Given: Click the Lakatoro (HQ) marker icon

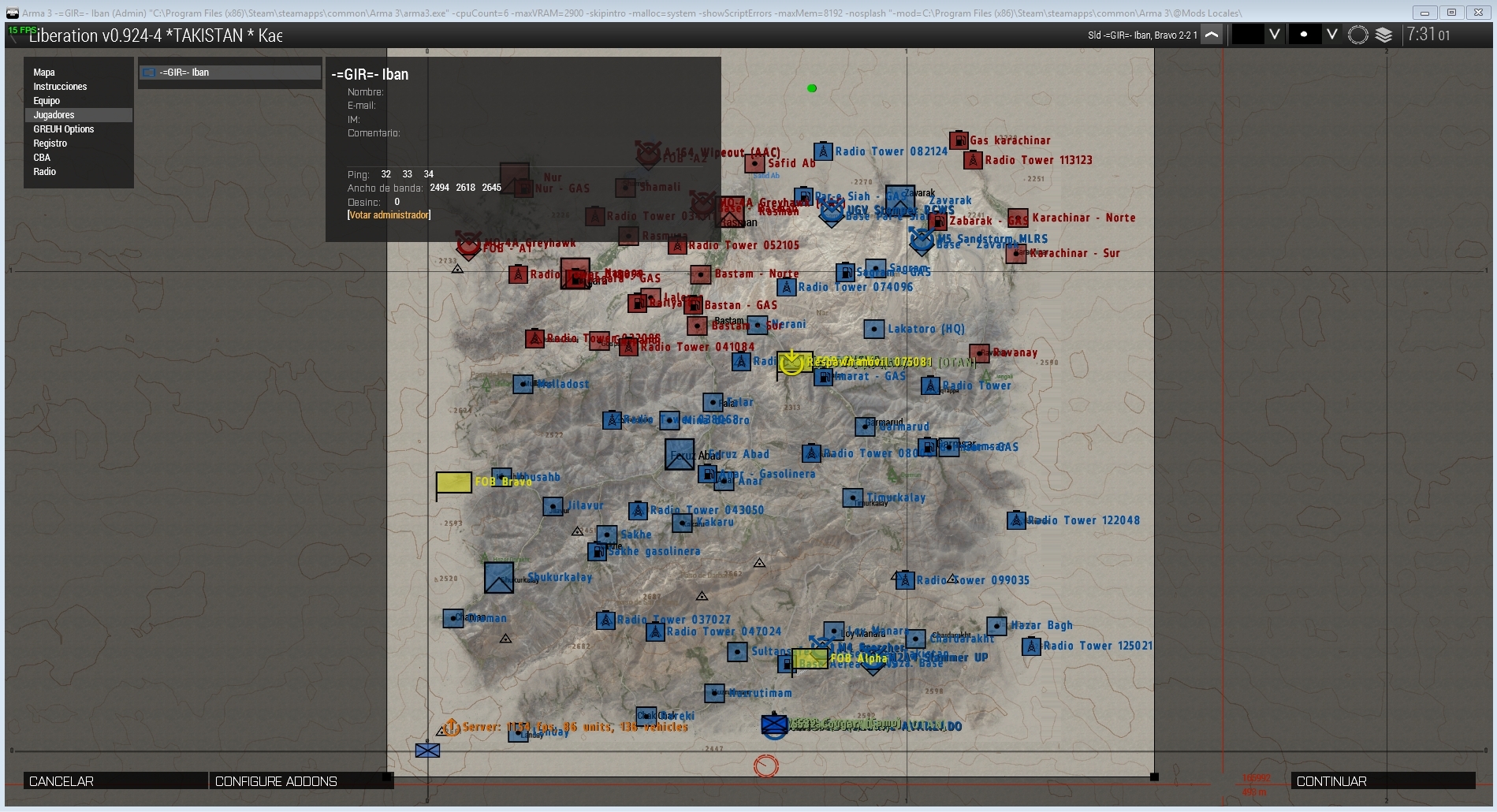Looking at the screenshot, I should pyautogui.click(x=873, y=329).
